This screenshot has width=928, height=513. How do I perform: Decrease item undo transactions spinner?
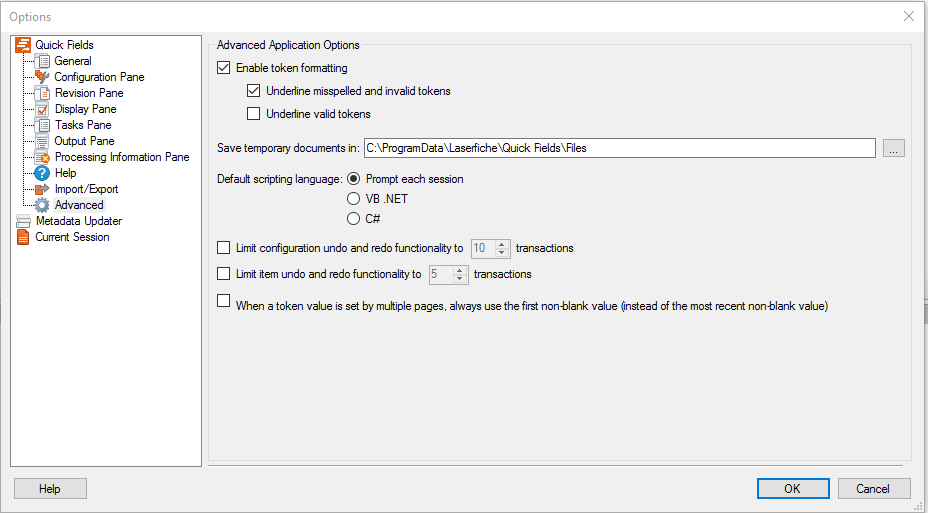coord(460,279)
